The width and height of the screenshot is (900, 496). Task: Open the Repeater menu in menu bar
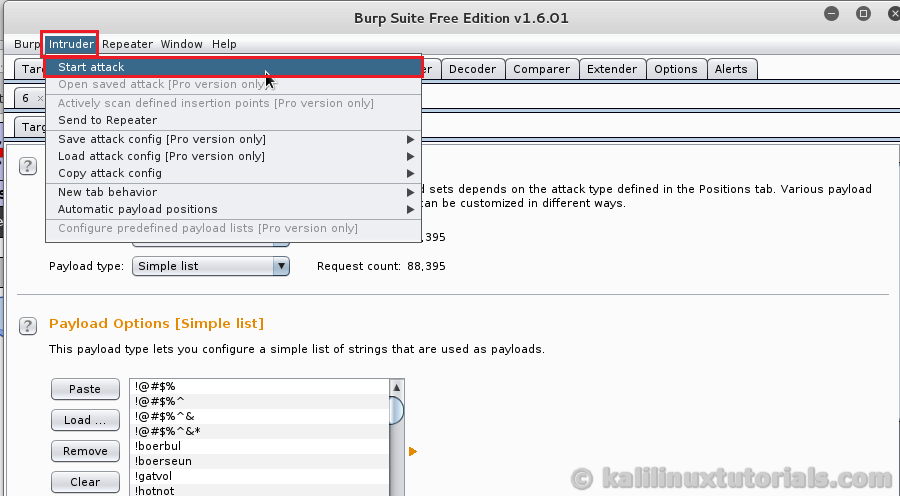click(x=128, y=44)
